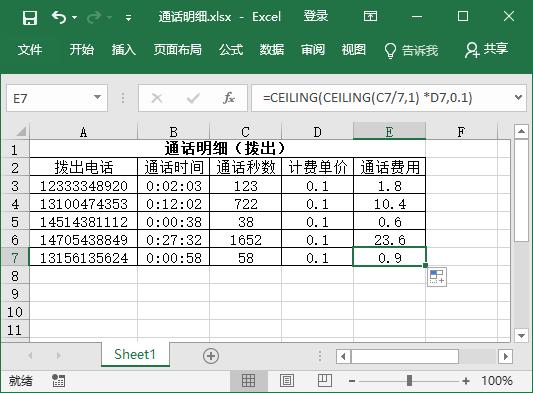Expand the formula bar chevron
533x393 pixels.
click(518, 98)
